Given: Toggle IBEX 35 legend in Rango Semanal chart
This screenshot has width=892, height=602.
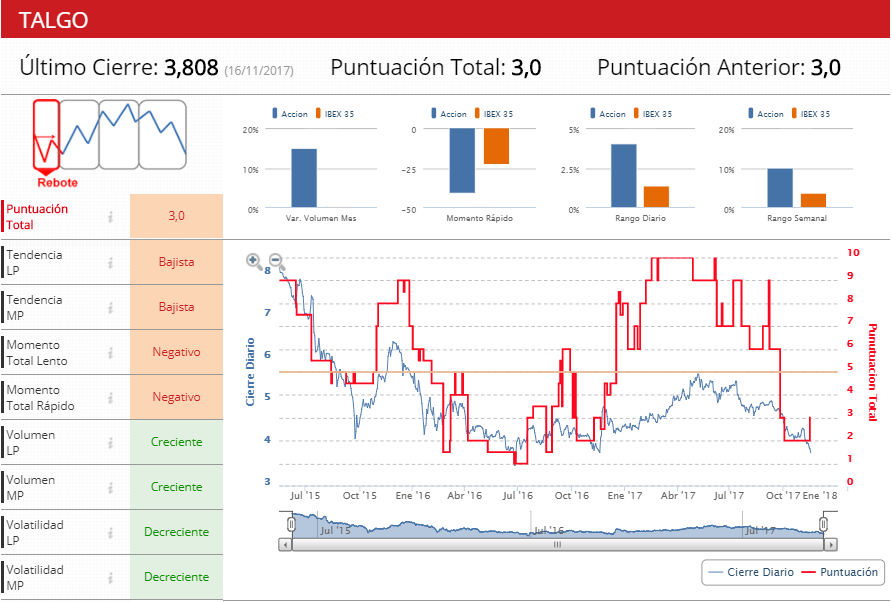Looking at the screenshot, I should click(811, 114).
